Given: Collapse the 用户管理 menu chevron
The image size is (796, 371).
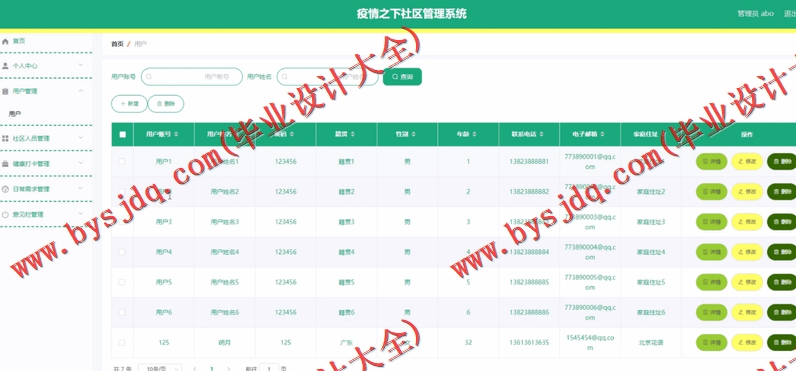Looking at the screenshot, I should (81, 91).
